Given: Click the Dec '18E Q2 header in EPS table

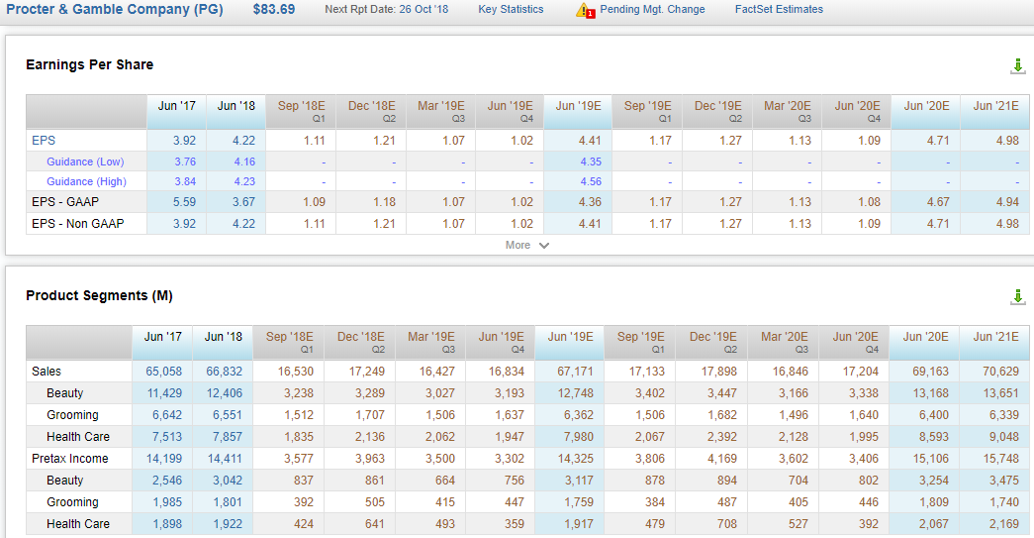Looking at the screenshot, I should [371, 111].
